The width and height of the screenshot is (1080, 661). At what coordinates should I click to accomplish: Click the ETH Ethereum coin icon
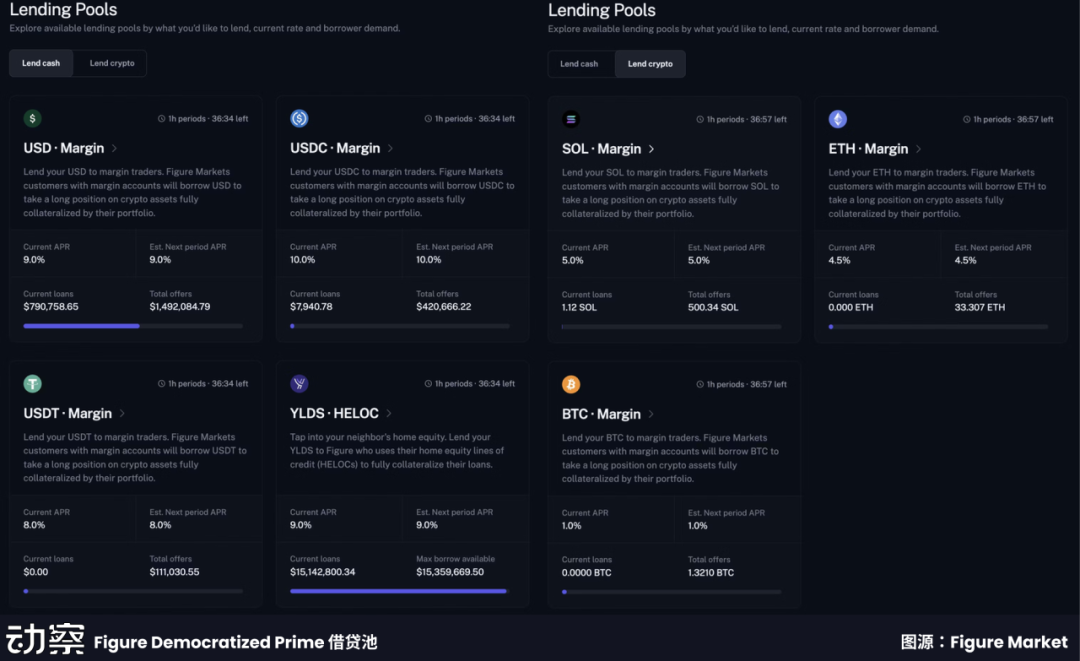pos(838,120)
